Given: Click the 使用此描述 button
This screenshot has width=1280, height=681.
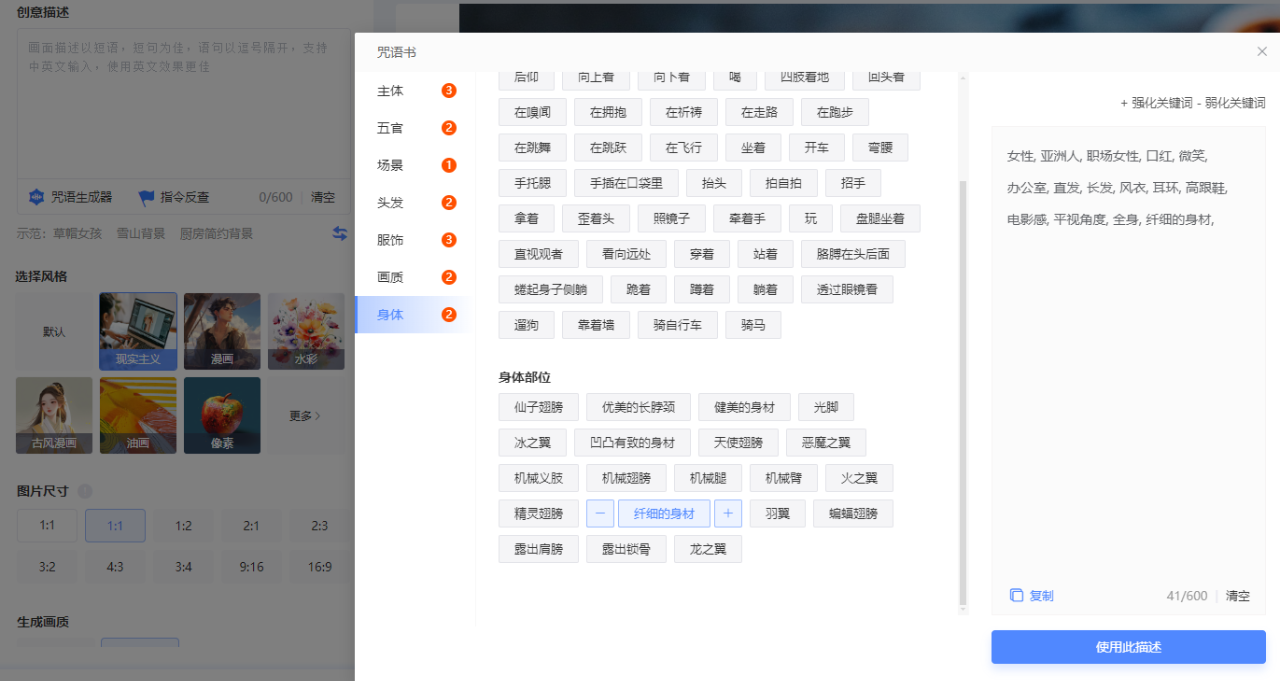Looking at the screenshot, I should 1128,647.
